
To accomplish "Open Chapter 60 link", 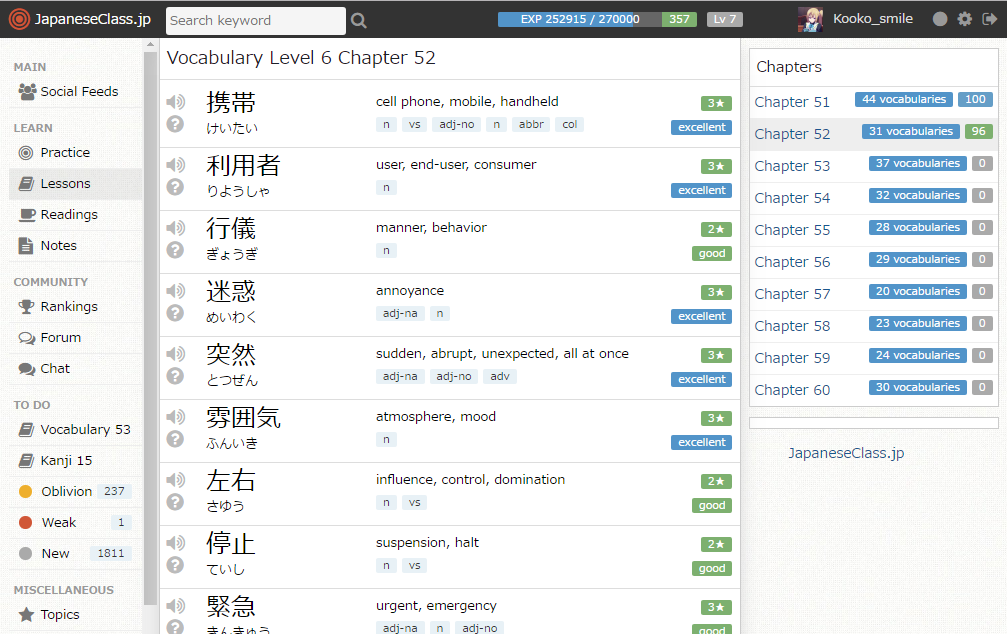I will [792, 390].
